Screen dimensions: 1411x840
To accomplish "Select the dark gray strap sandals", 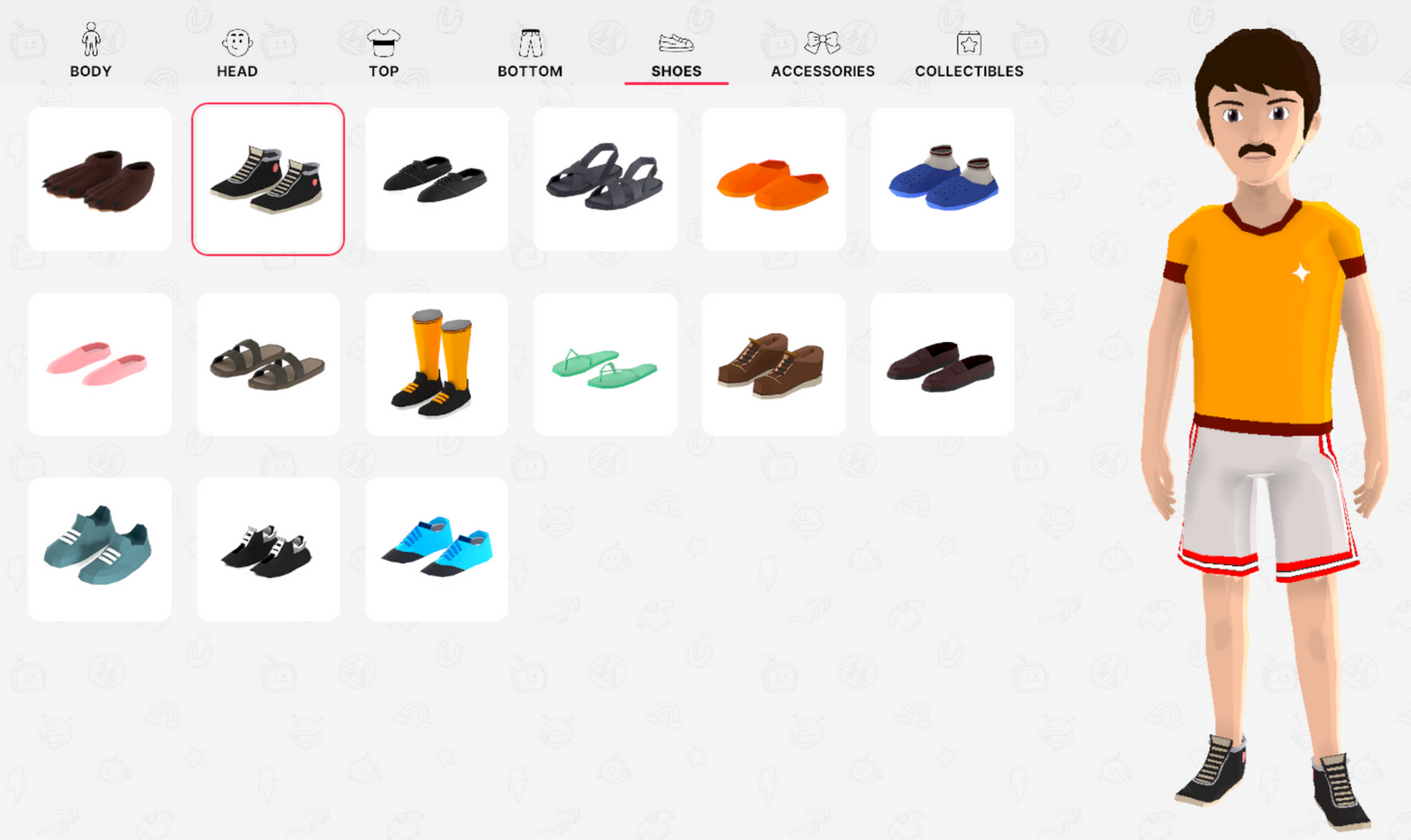I will coord(605,179).
